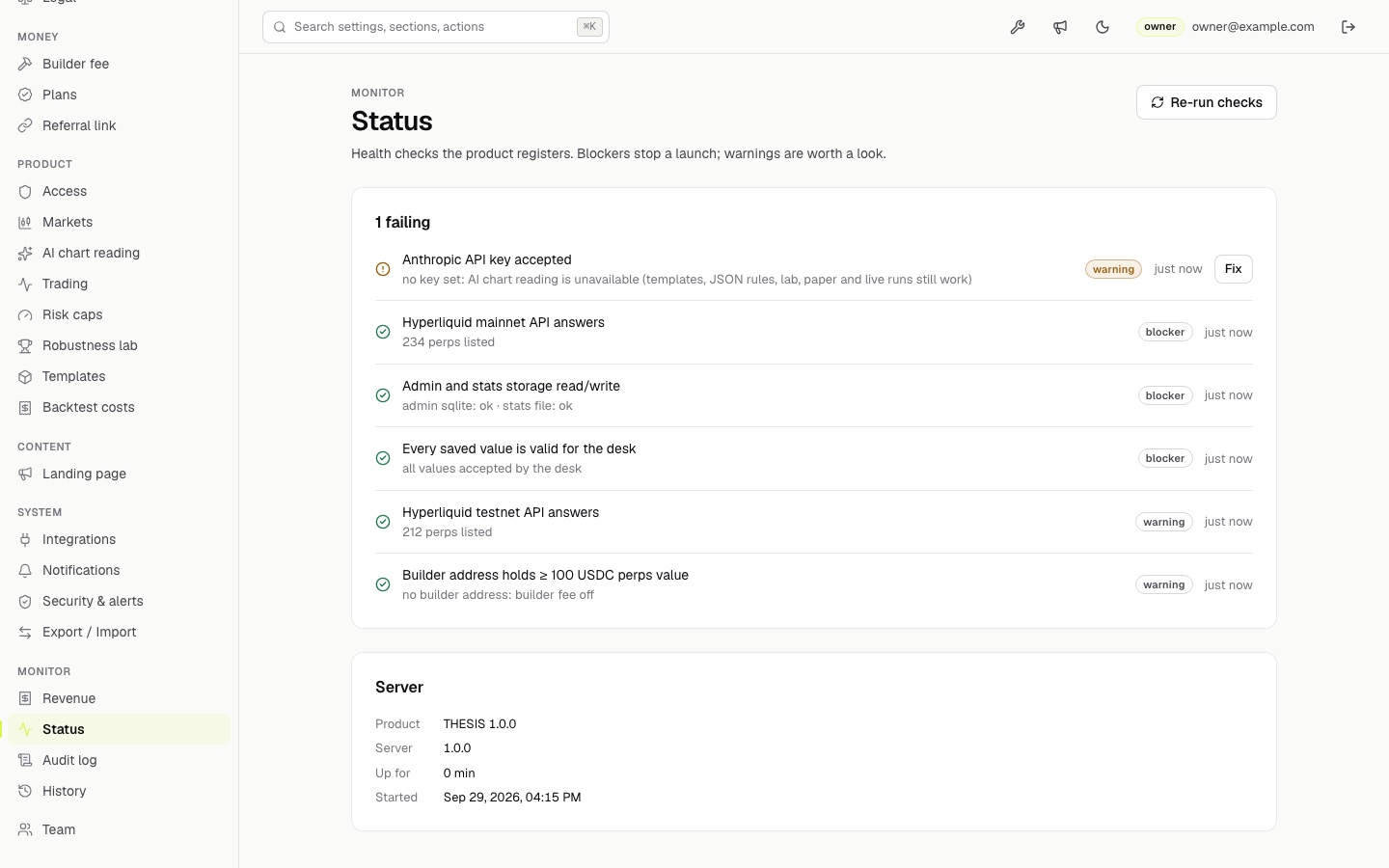The height and width of the screenshot is (868, 1389).
Task: Click the green check beside Admin and stats storage
Action: click(383, 395)
